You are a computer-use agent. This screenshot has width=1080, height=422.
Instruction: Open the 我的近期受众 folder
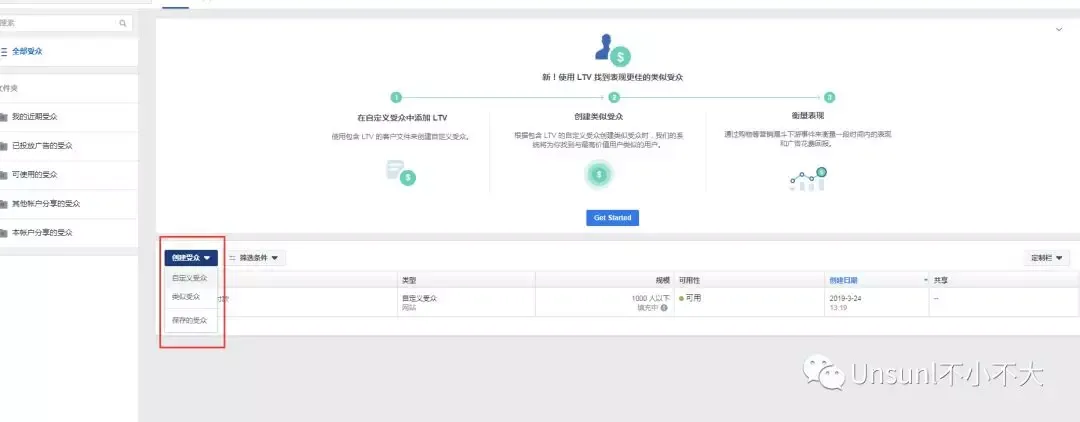click(x=34, y=117)
